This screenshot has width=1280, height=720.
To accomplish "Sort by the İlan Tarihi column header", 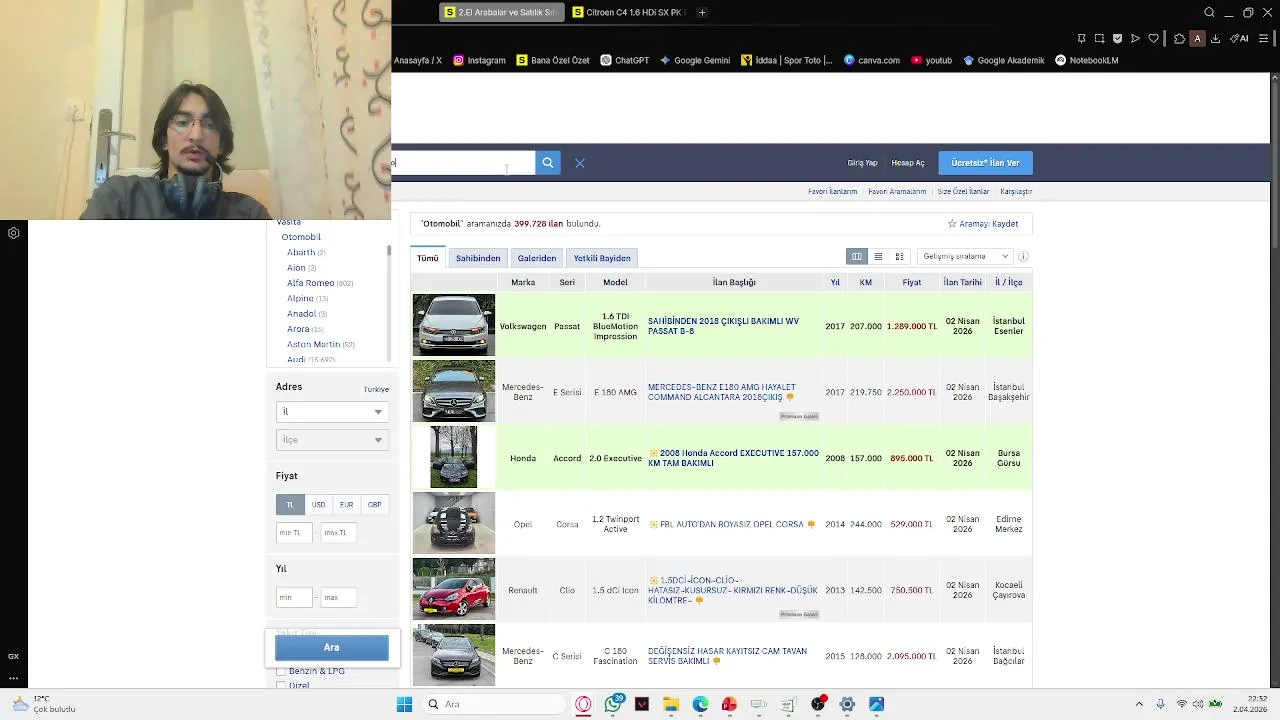I will coord(963,282).
